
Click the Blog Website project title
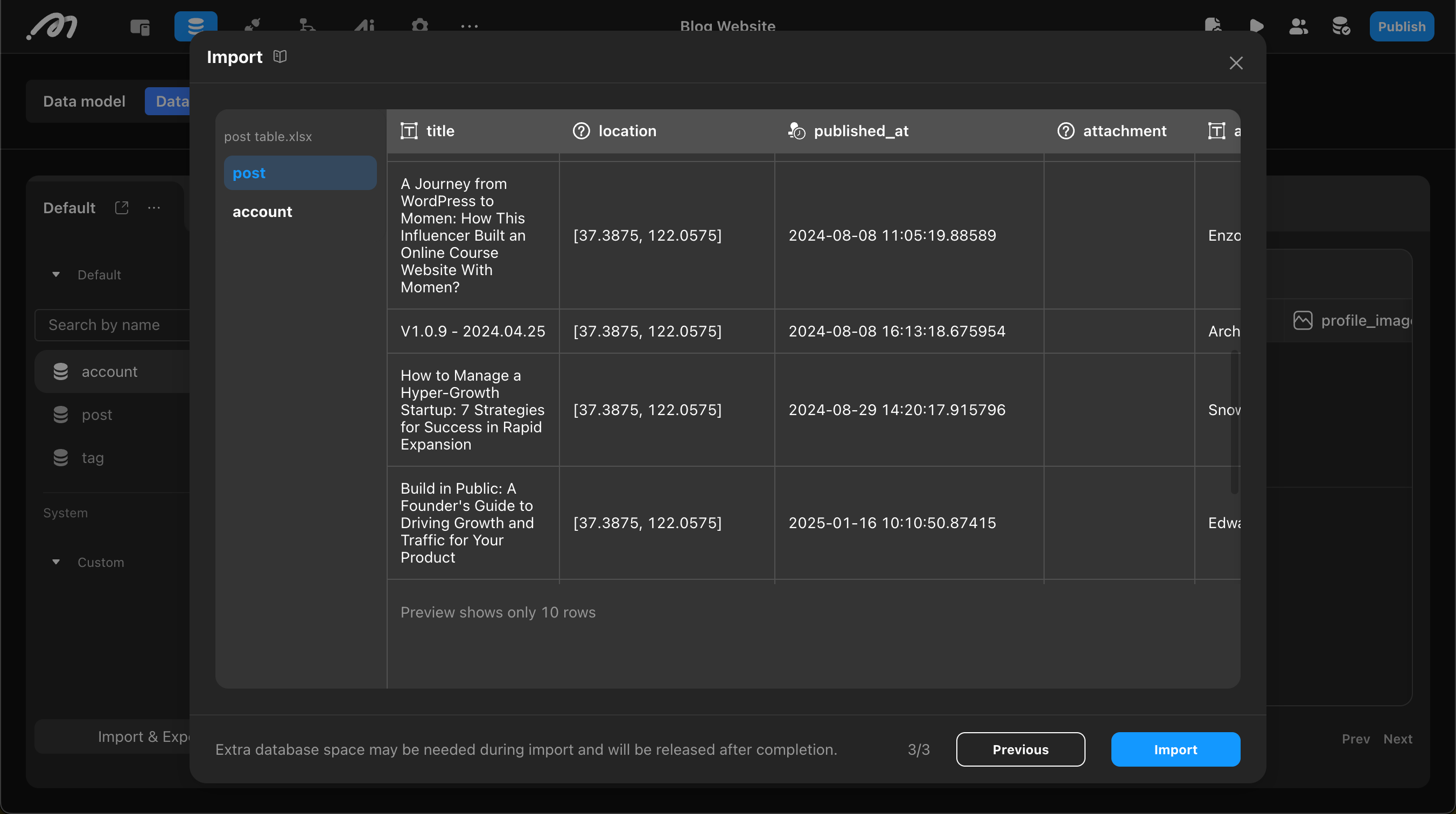coord(727,26)
